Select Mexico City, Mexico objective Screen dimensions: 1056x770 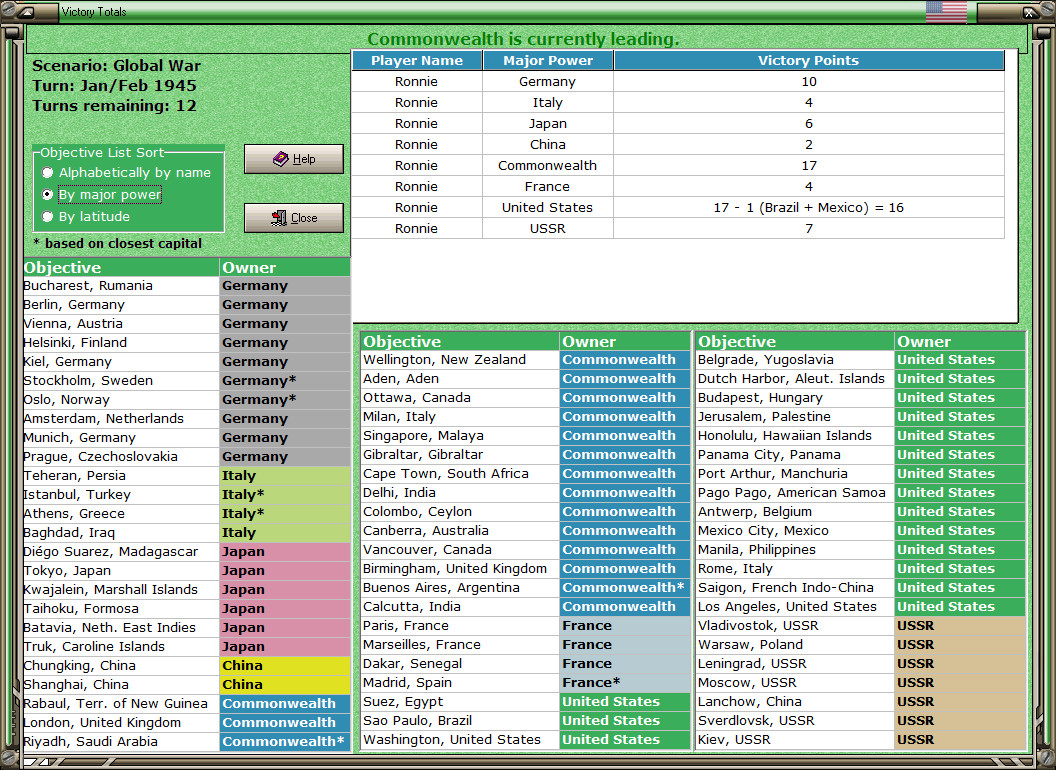pyautogui.click(x=795, y=531)
